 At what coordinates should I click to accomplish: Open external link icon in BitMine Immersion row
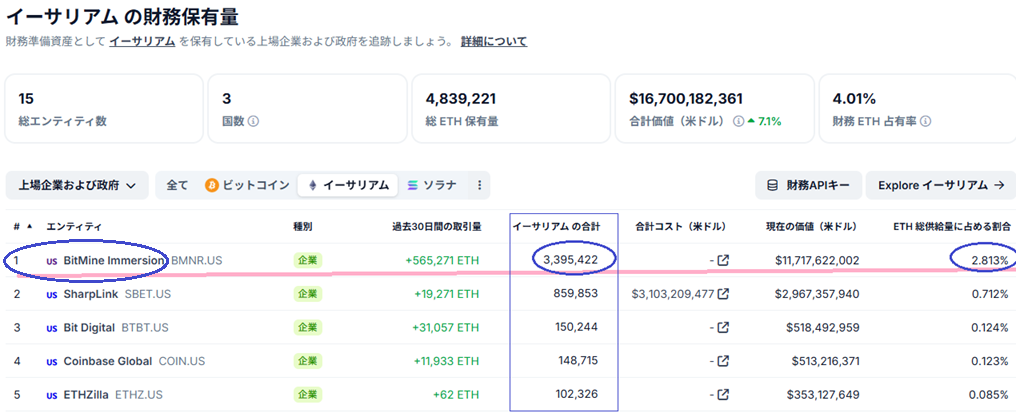tap(723, 261)
